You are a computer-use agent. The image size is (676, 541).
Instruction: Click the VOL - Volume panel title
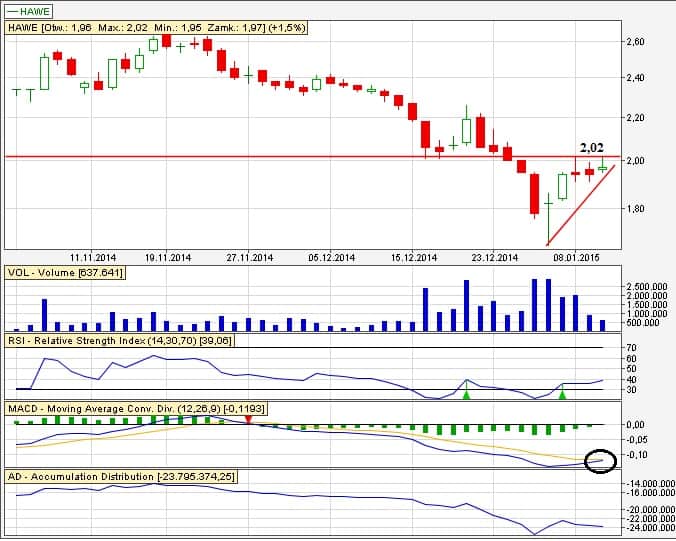(x=65, y=272)
